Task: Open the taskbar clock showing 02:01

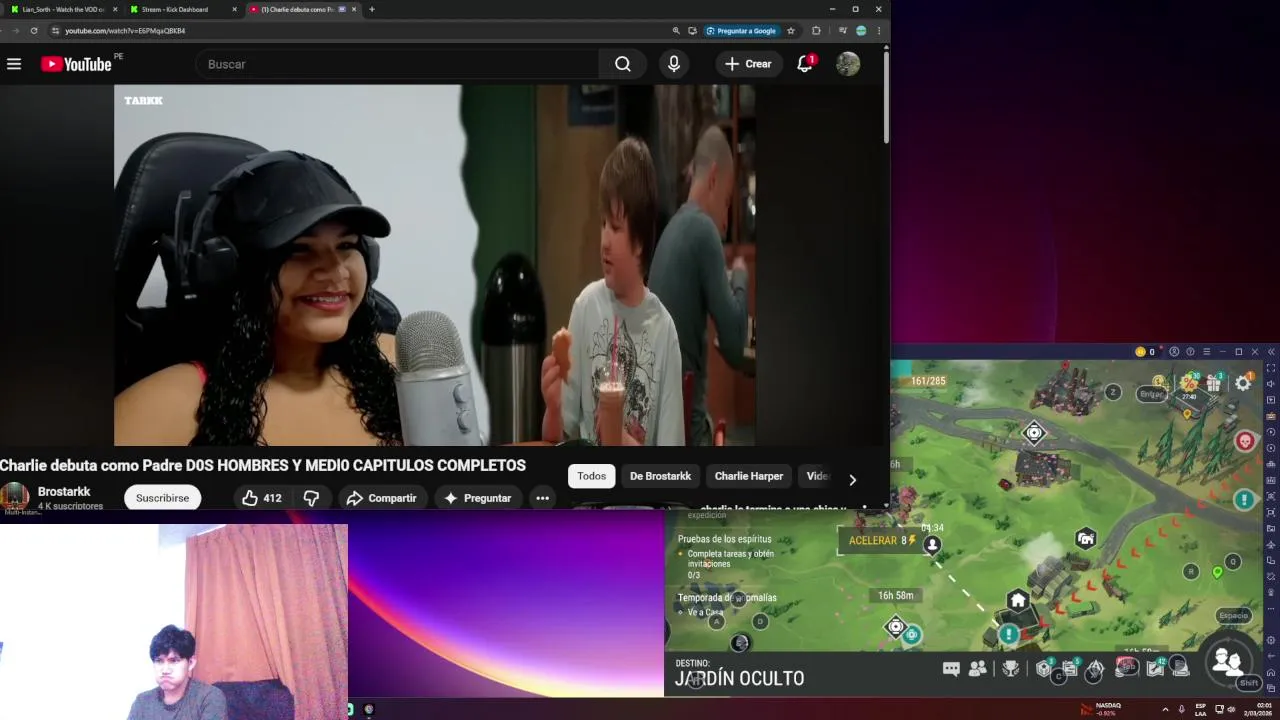Action: point(1258,709)
